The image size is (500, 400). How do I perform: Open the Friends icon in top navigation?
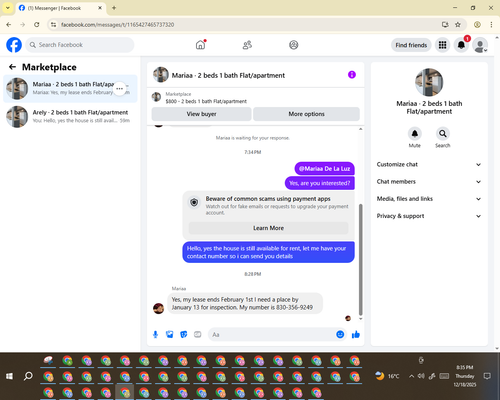tap(247, 45)
